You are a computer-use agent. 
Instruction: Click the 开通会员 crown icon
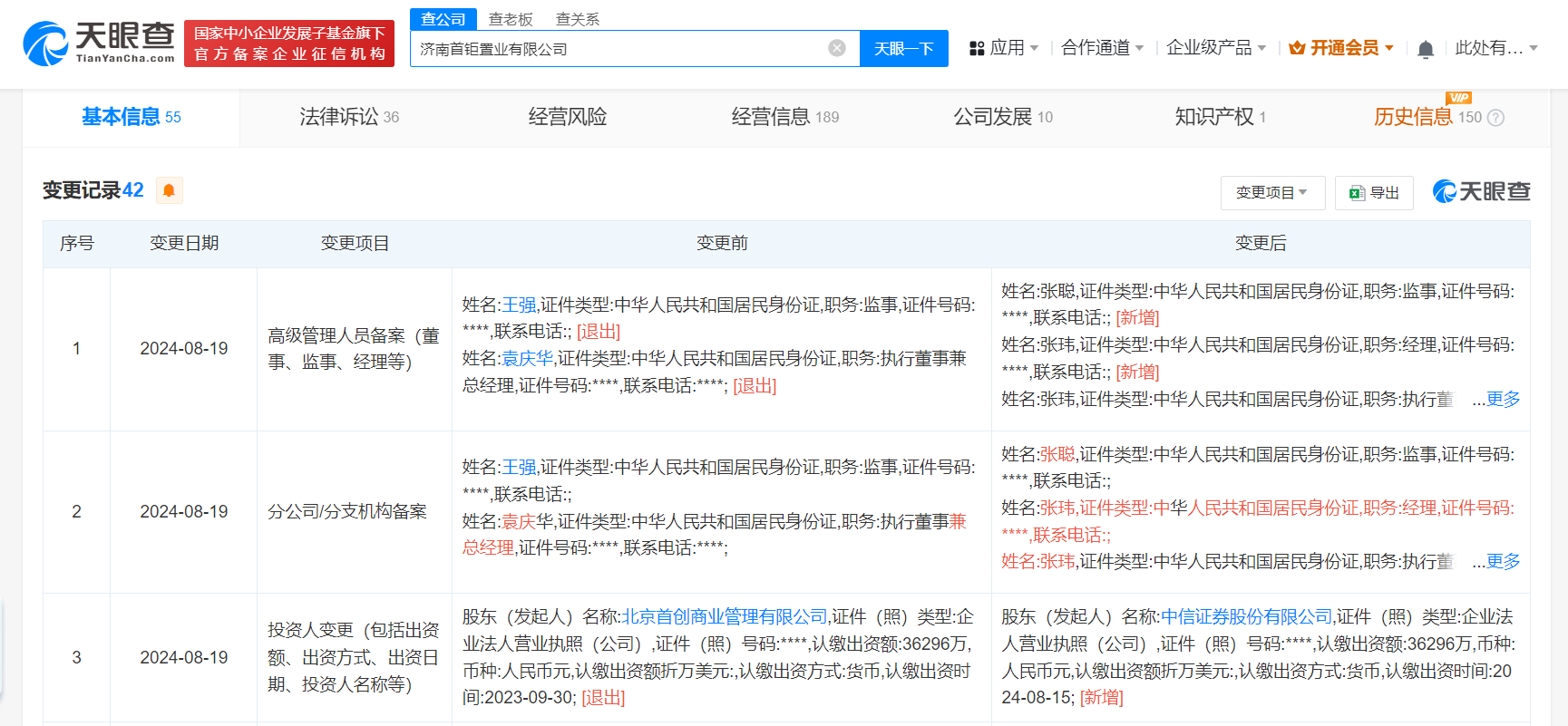tap(1297, 48)
